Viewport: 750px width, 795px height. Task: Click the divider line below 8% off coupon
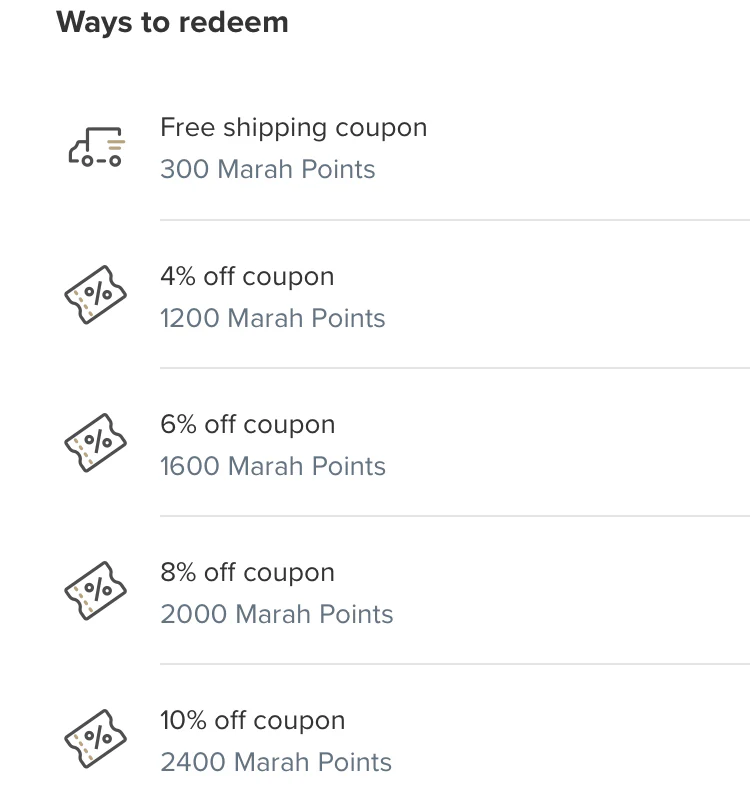[455, 664]
